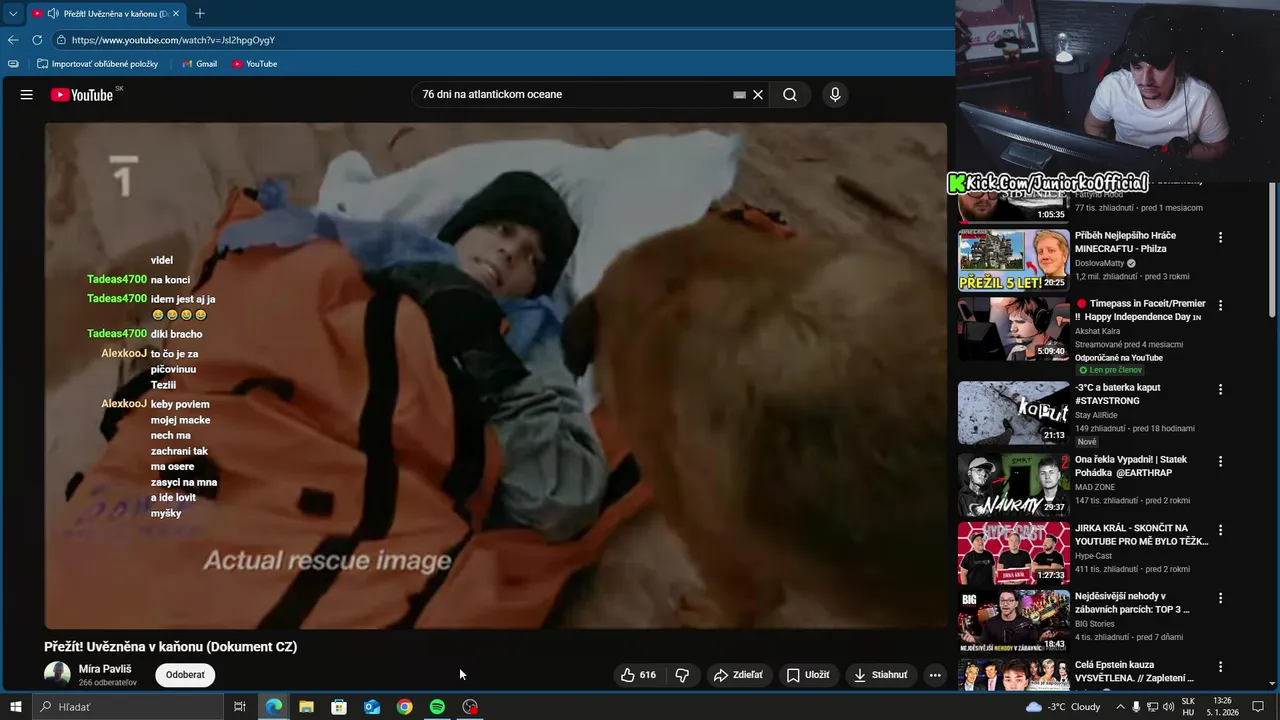Click the page scrollbar on right edge

coord(1273,250)
